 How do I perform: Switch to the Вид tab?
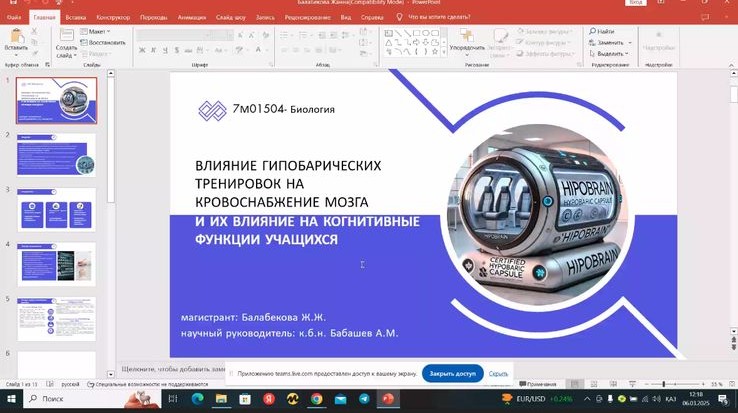[x=345, y=17]
